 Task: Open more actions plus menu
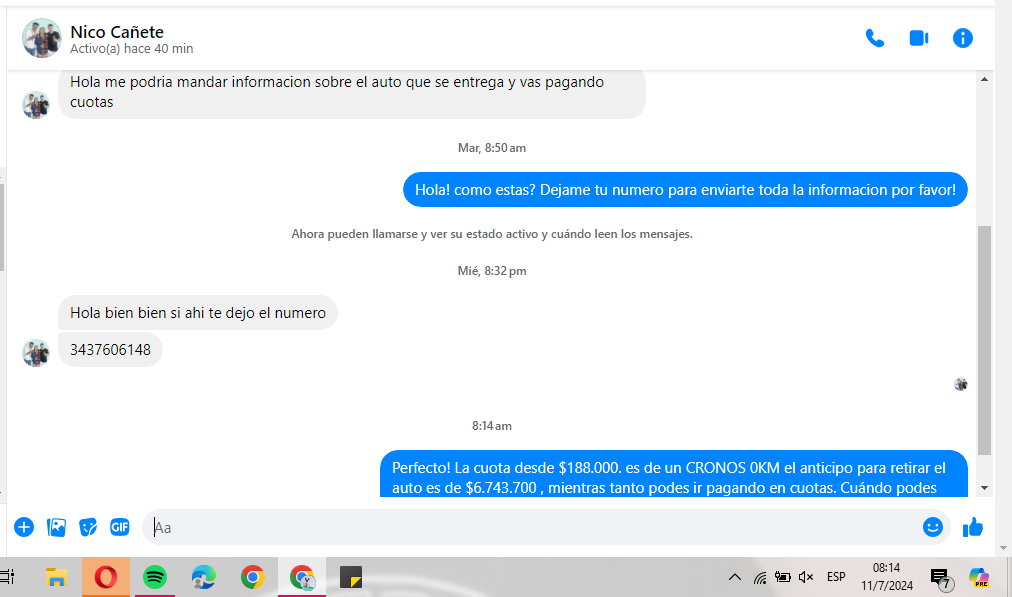pos(24,527)
